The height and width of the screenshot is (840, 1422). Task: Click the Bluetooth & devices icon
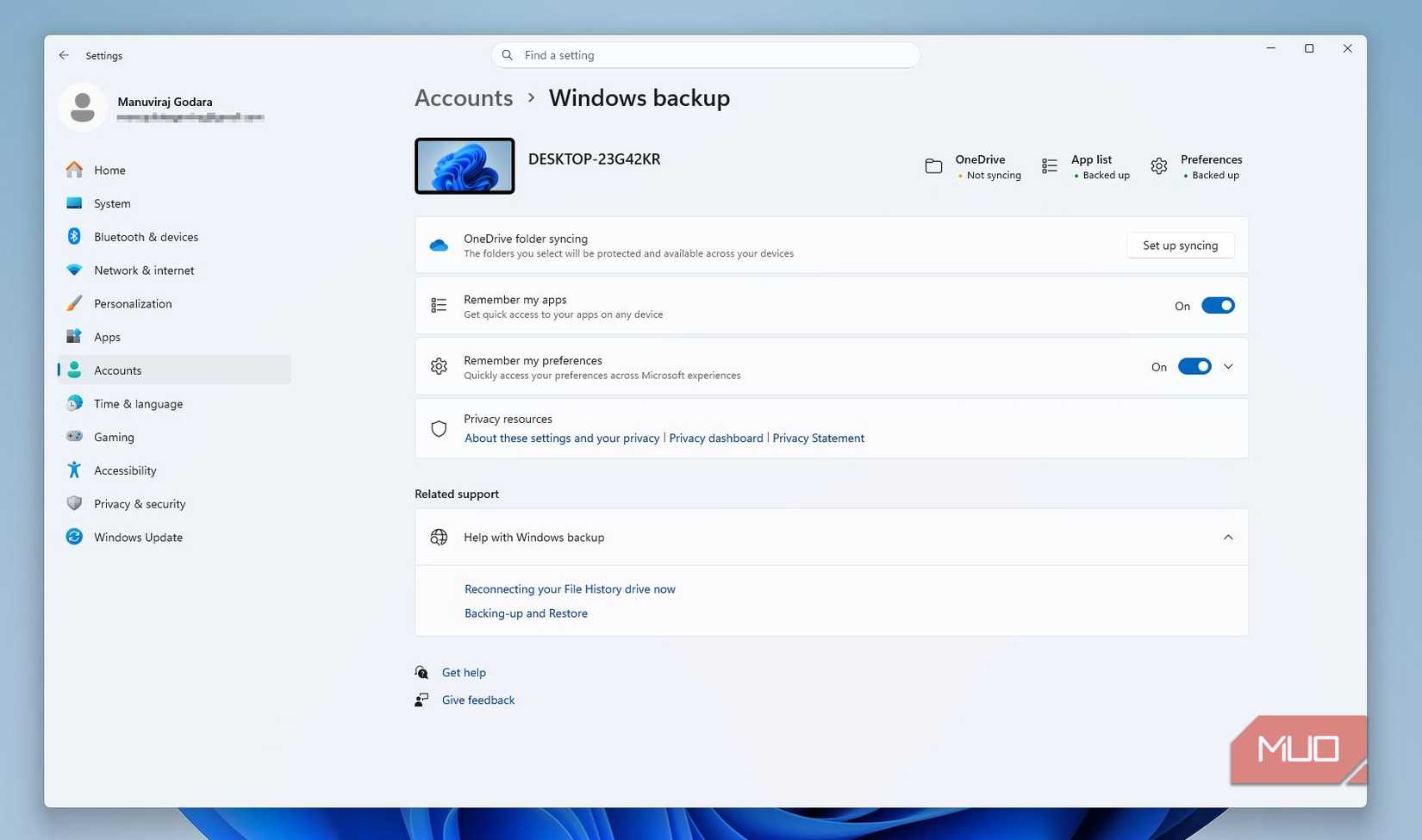(x=74, y=236)
